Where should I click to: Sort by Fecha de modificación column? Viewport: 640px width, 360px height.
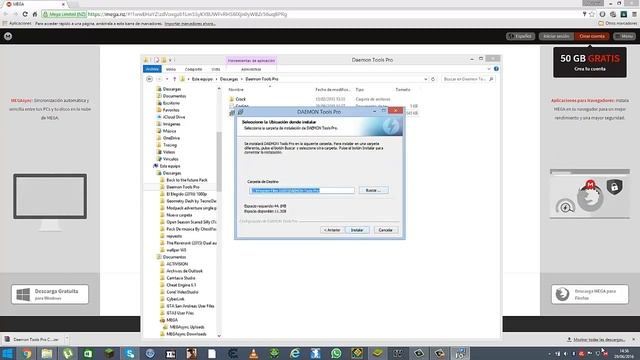(x=333, y=89)
